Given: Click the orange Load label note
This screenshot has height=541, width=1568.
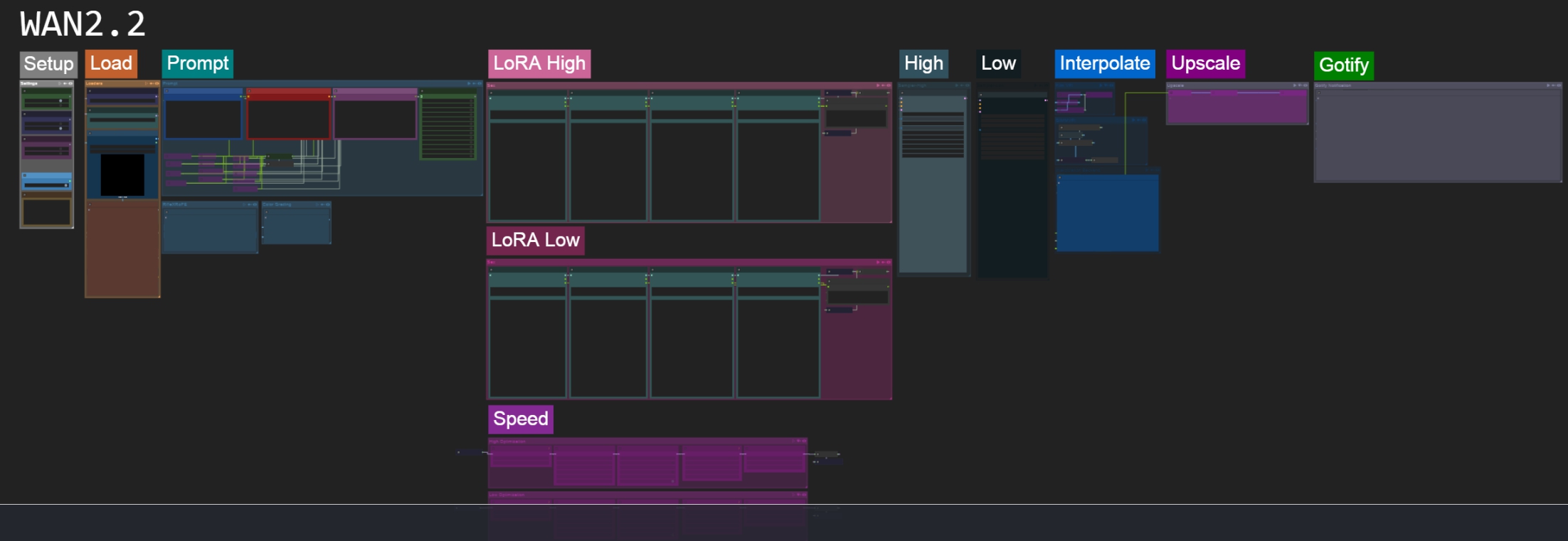Looking at the screenshot, I should (x=111, y=63).
